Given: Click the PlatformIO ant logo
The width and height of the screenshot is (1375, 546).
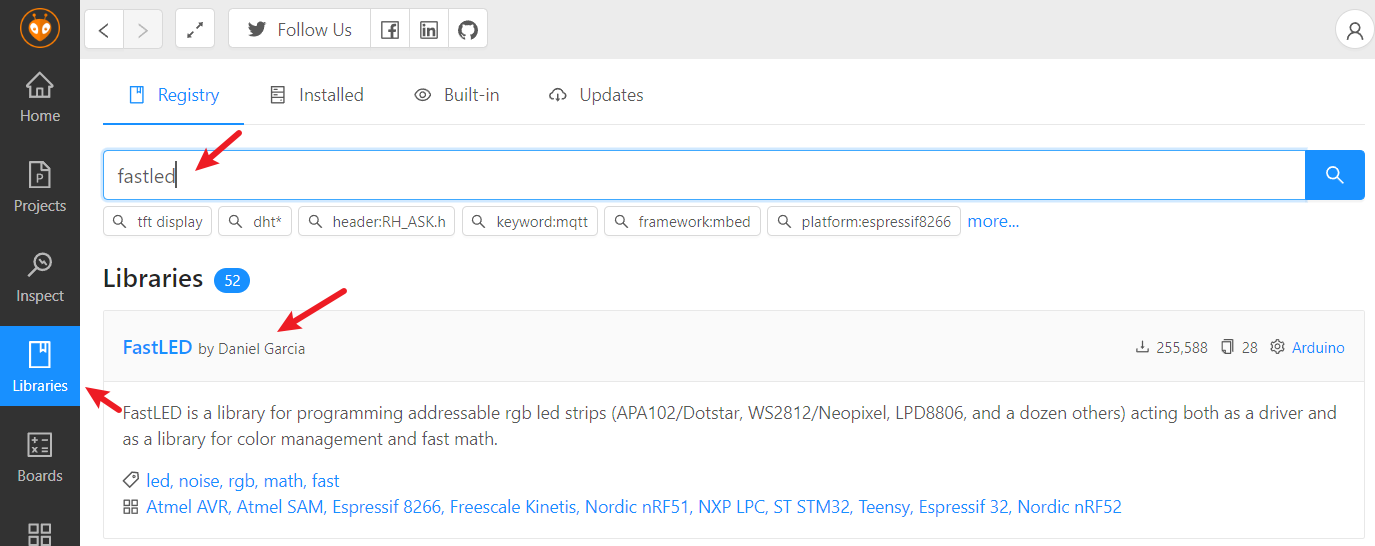Looking at the screenshot, I should click(40, 28).
